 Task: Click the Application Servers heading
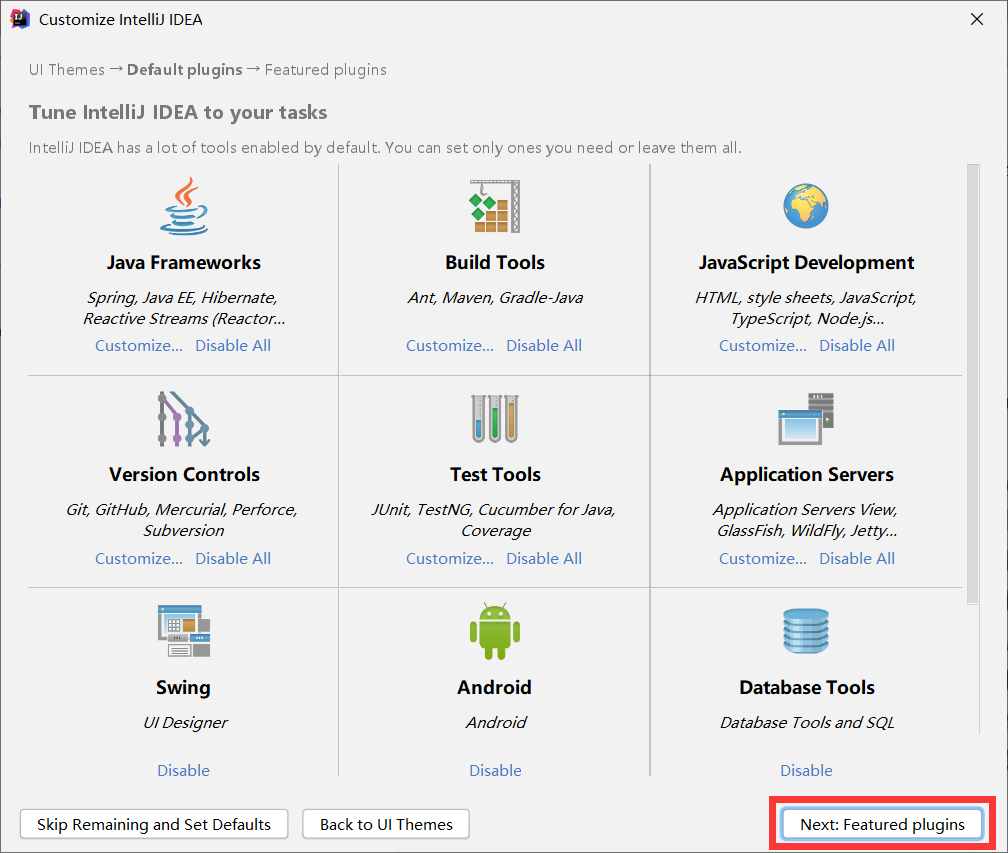(x=807, y=474)
